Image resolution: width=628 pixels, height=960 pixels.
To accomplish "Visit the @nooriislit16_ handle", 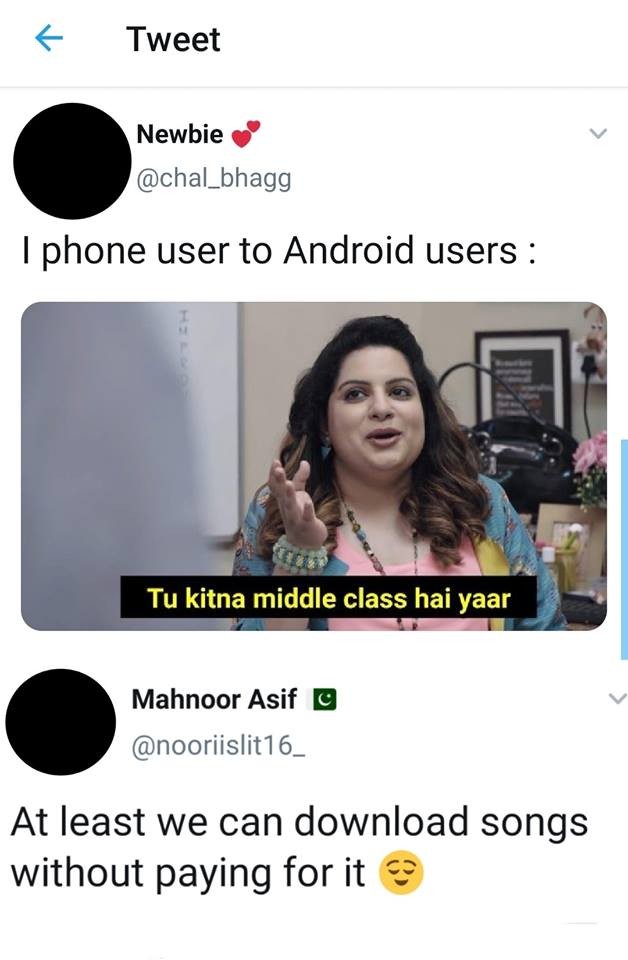I will tap(218, 746).
